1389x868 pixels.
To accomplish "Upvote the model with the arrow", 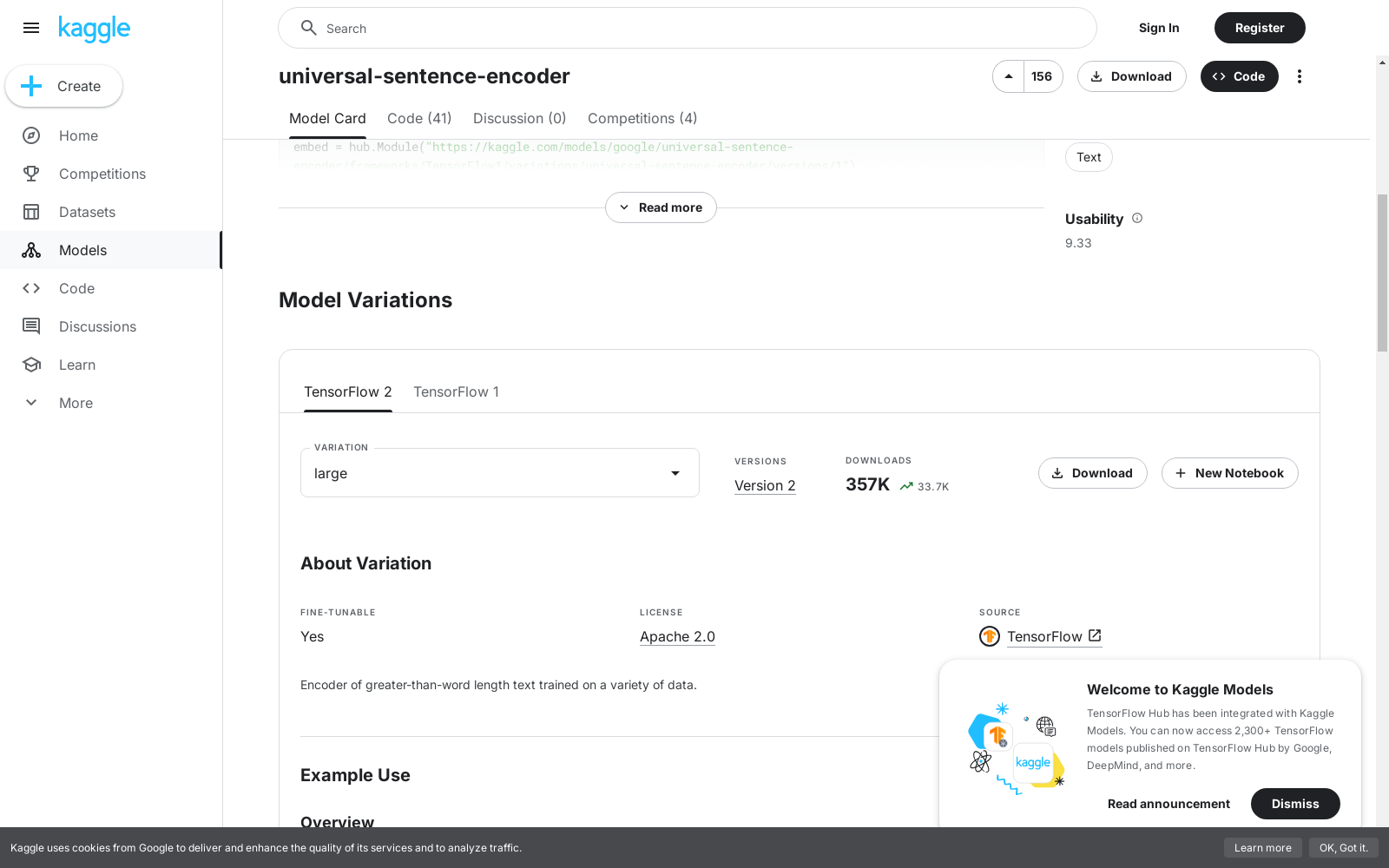I will (1009, 76).
